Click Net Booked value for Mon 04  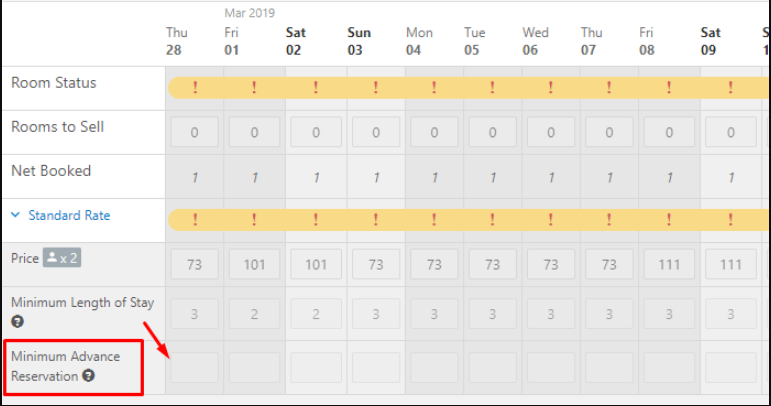[434, 177]
